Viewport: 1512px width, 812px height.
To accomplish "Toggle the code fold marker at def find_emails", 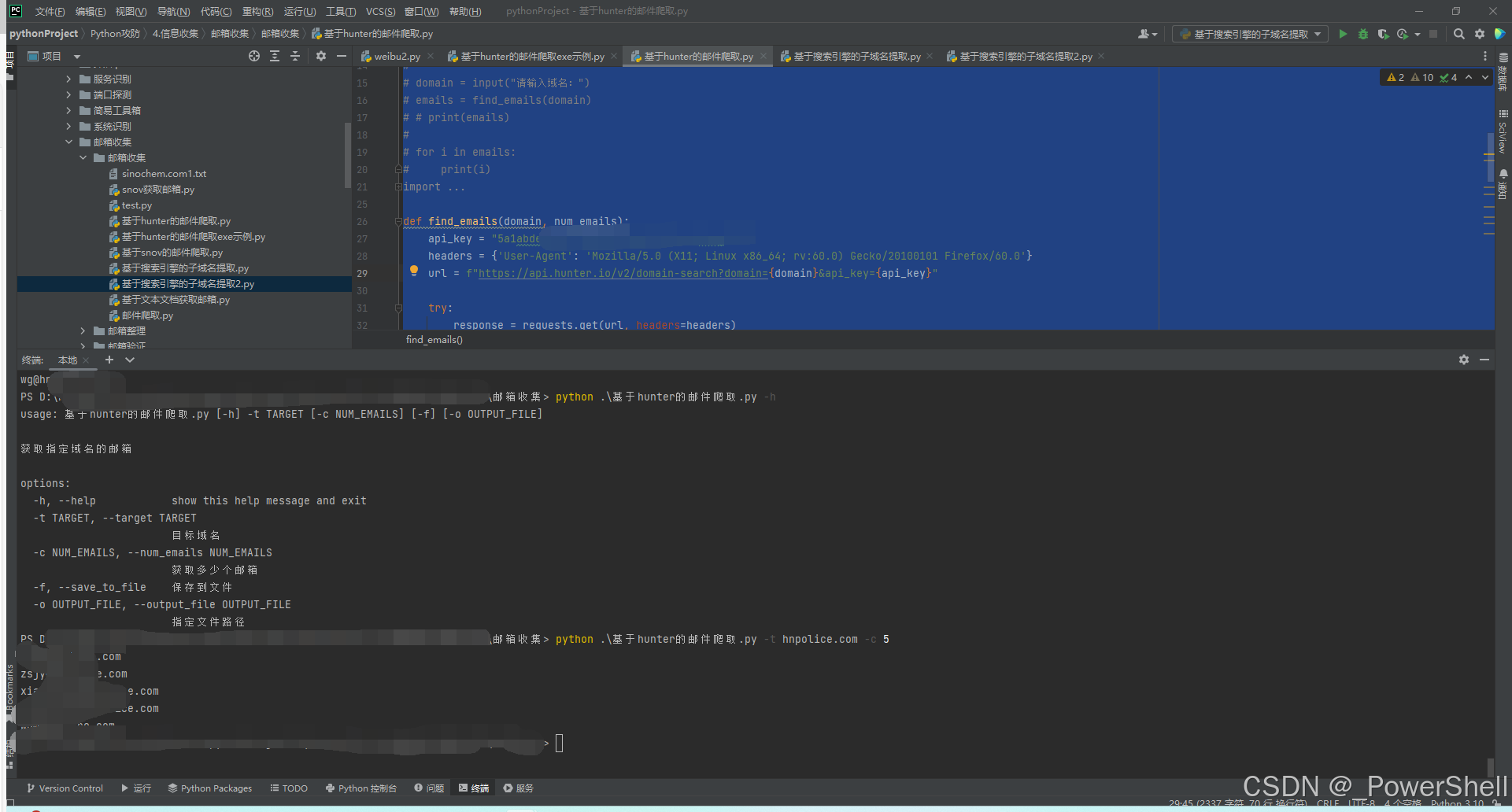I will click(398, 221).
